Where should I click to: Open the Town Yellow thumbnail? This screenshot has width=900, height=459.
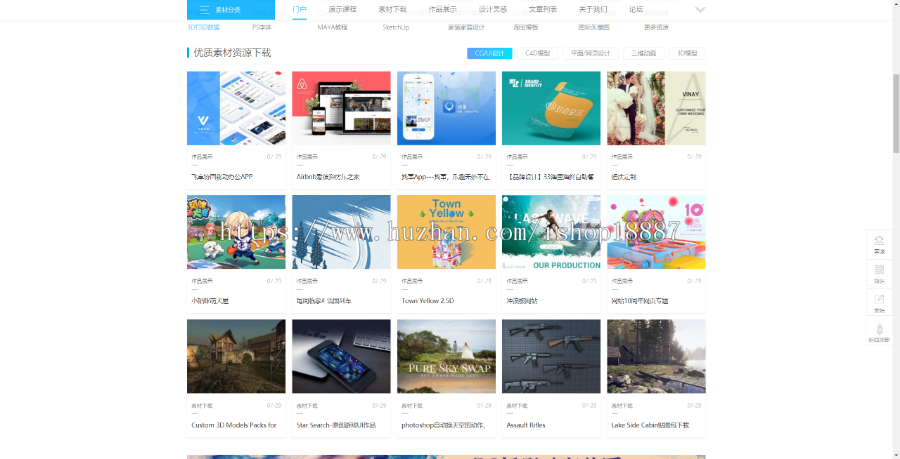tap(446, 232)
